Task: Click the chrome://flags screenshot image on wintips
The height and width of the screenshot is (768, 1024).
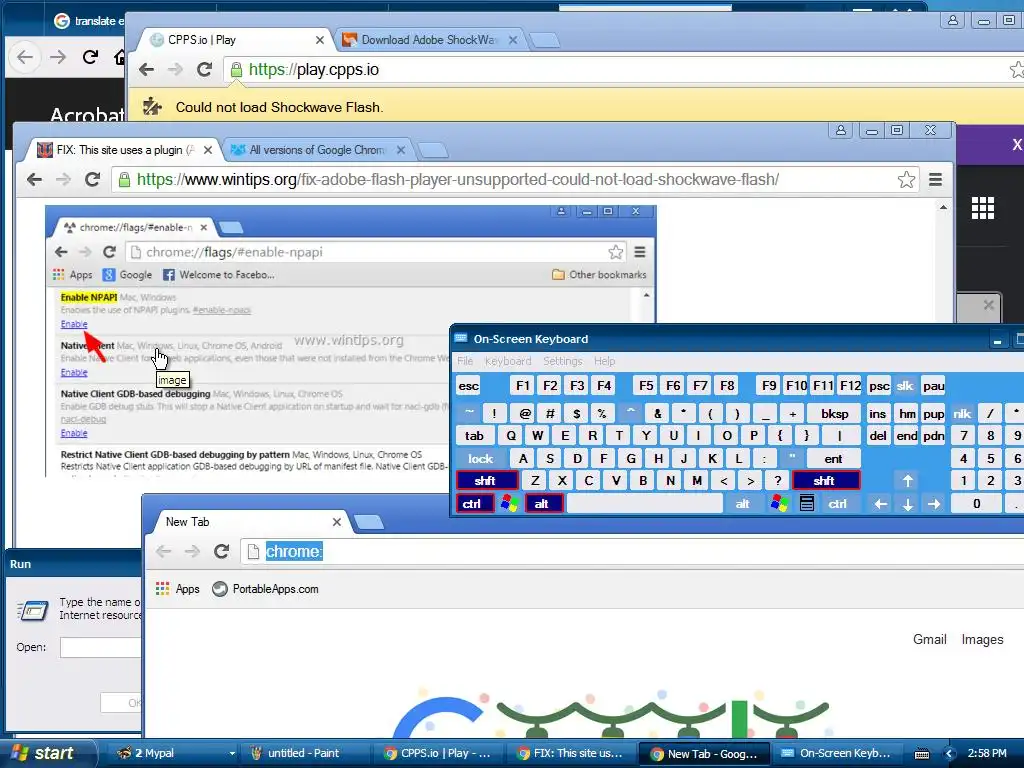Action: 350,341
